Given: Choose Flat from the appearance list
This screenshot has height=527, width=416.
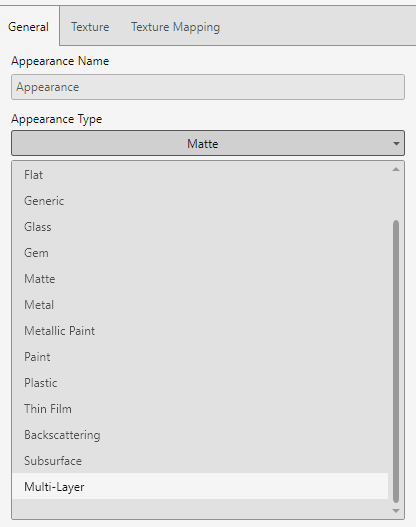Looking at the screenshot, I should (x=200, y=175).
